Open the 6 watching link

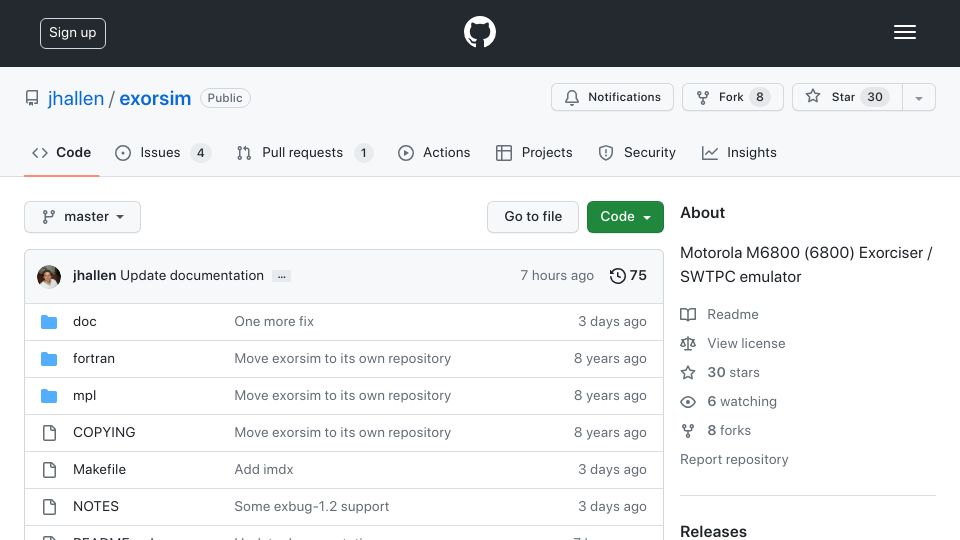pos(741,402)
